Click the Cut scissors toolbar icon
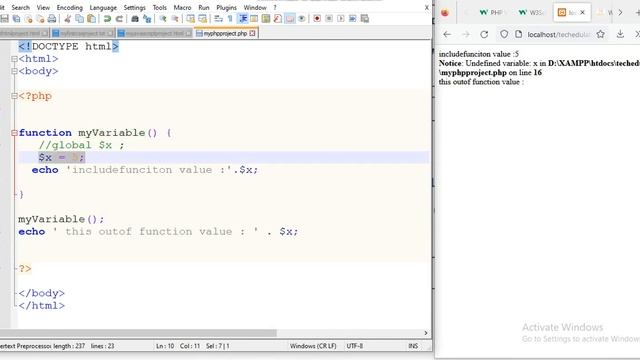The width and height of the screenshot is (640, 360). 68,19
